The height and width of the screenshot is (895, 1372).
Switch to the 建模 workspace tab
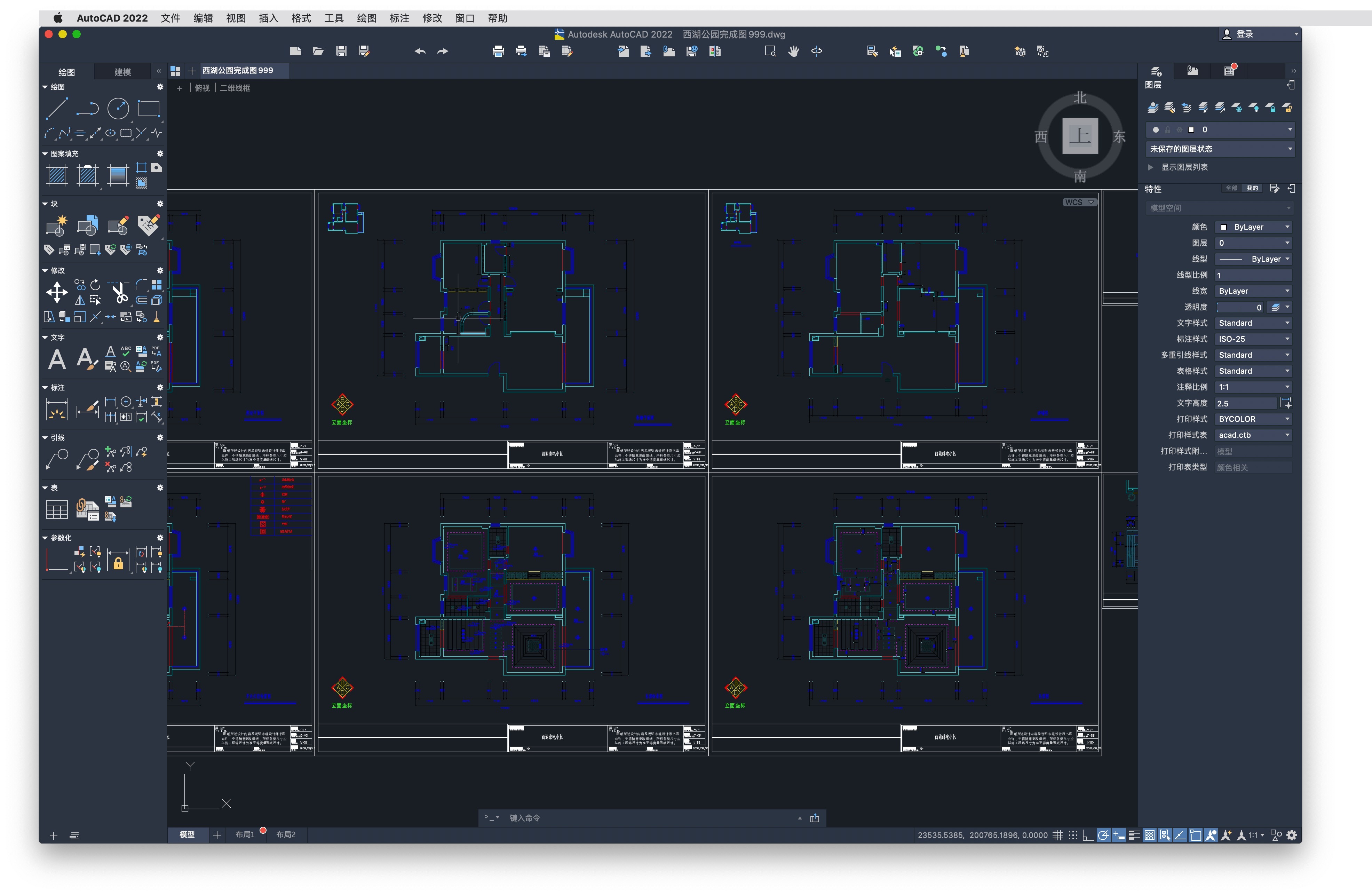[x=122, y=72]
